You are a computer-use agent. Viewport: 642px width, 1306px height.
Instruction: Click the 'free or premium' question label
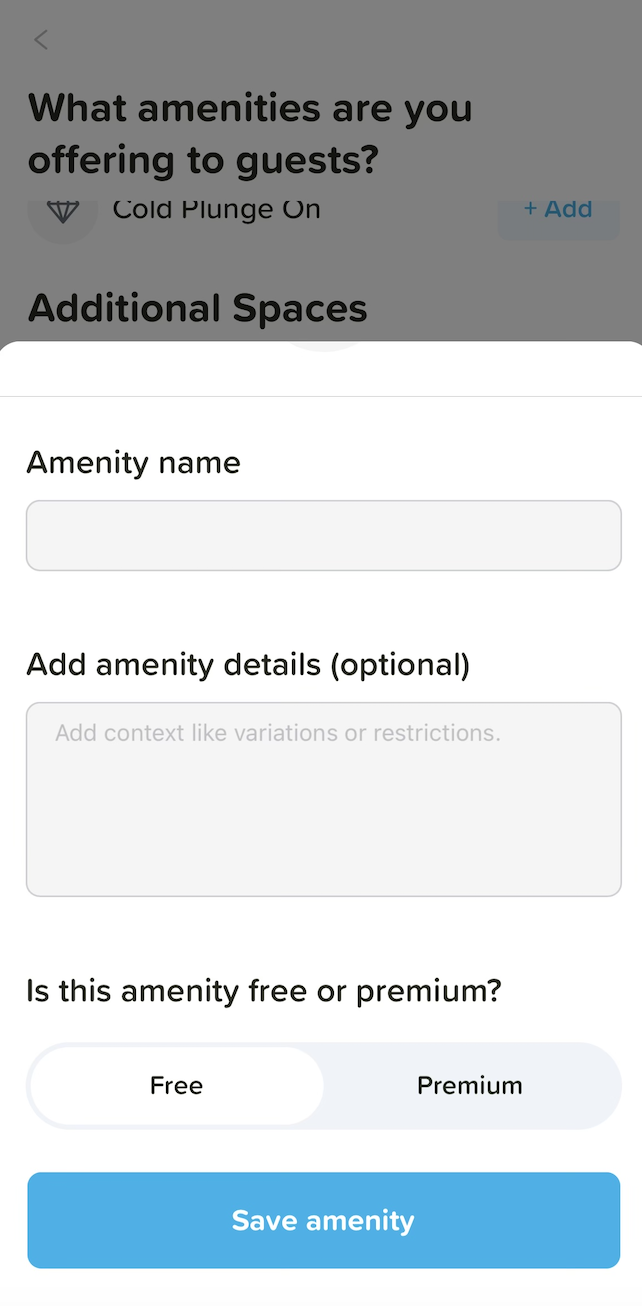(x=264, y=991)
